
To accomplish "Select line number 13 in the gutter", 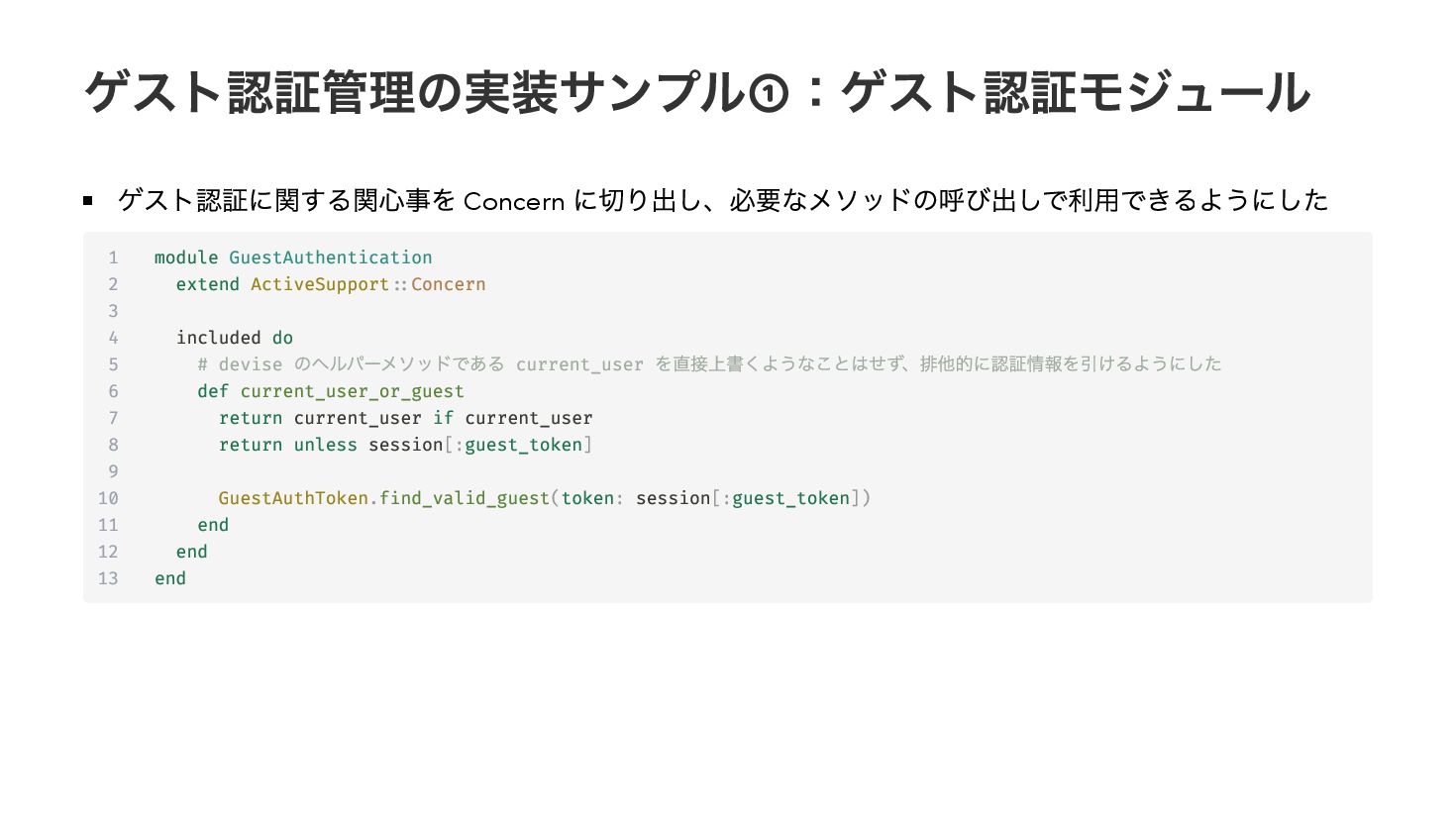I will coord(108,578).
